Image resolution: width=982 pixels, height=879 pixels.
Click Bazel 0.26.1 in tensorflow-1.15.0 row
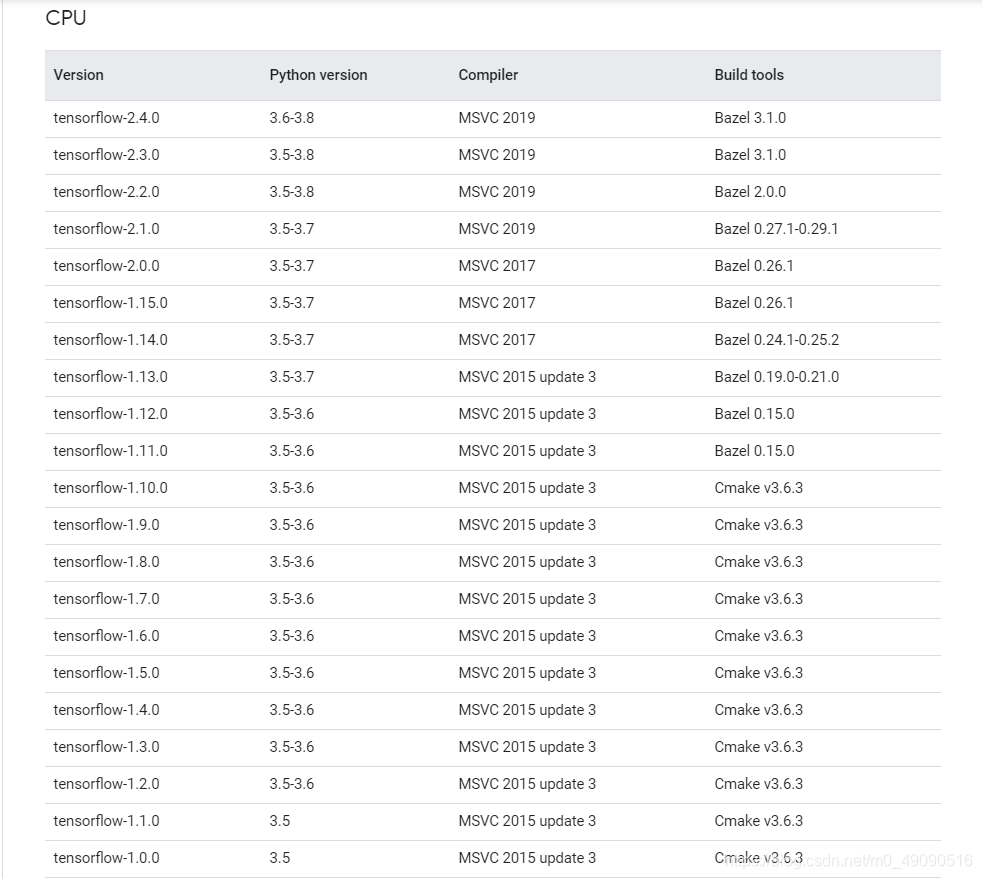(754, 302)
